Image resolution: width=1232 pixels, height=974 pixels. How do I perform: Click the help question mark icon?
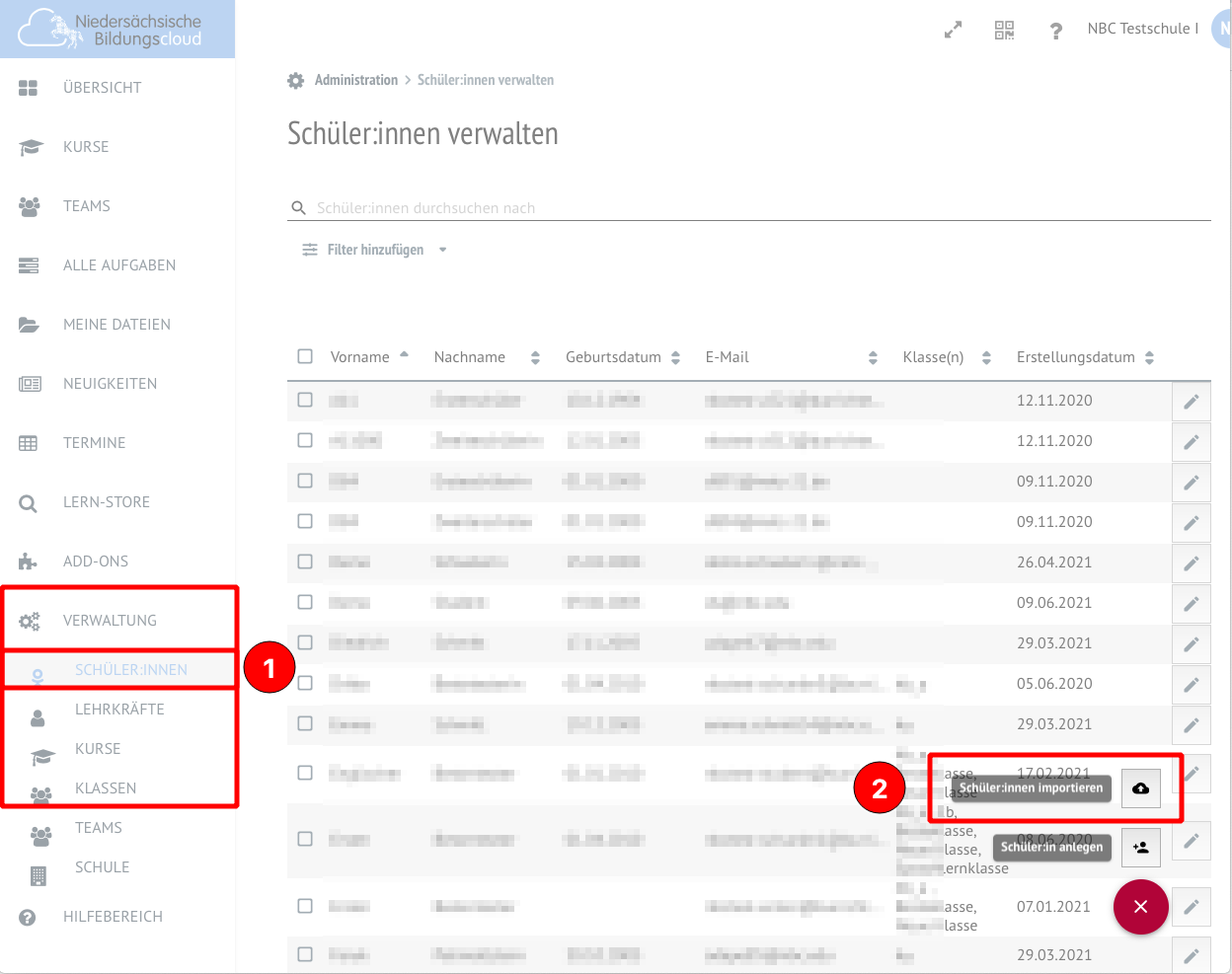point(1055,31)
